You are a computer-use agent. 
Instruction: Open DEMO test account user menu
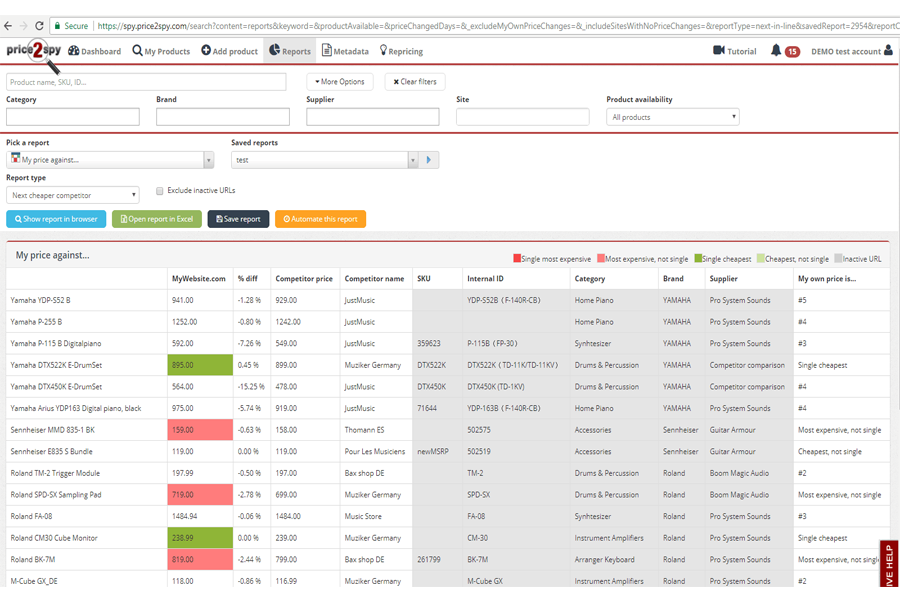(852, 51)
